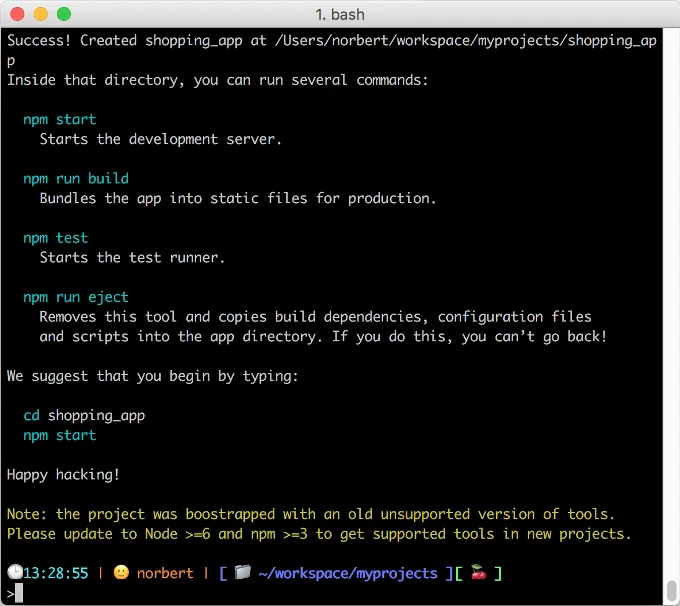This screenshot has width=680, height=606.
Task: Click the yellow minimize window button
Action: point(41,14)
